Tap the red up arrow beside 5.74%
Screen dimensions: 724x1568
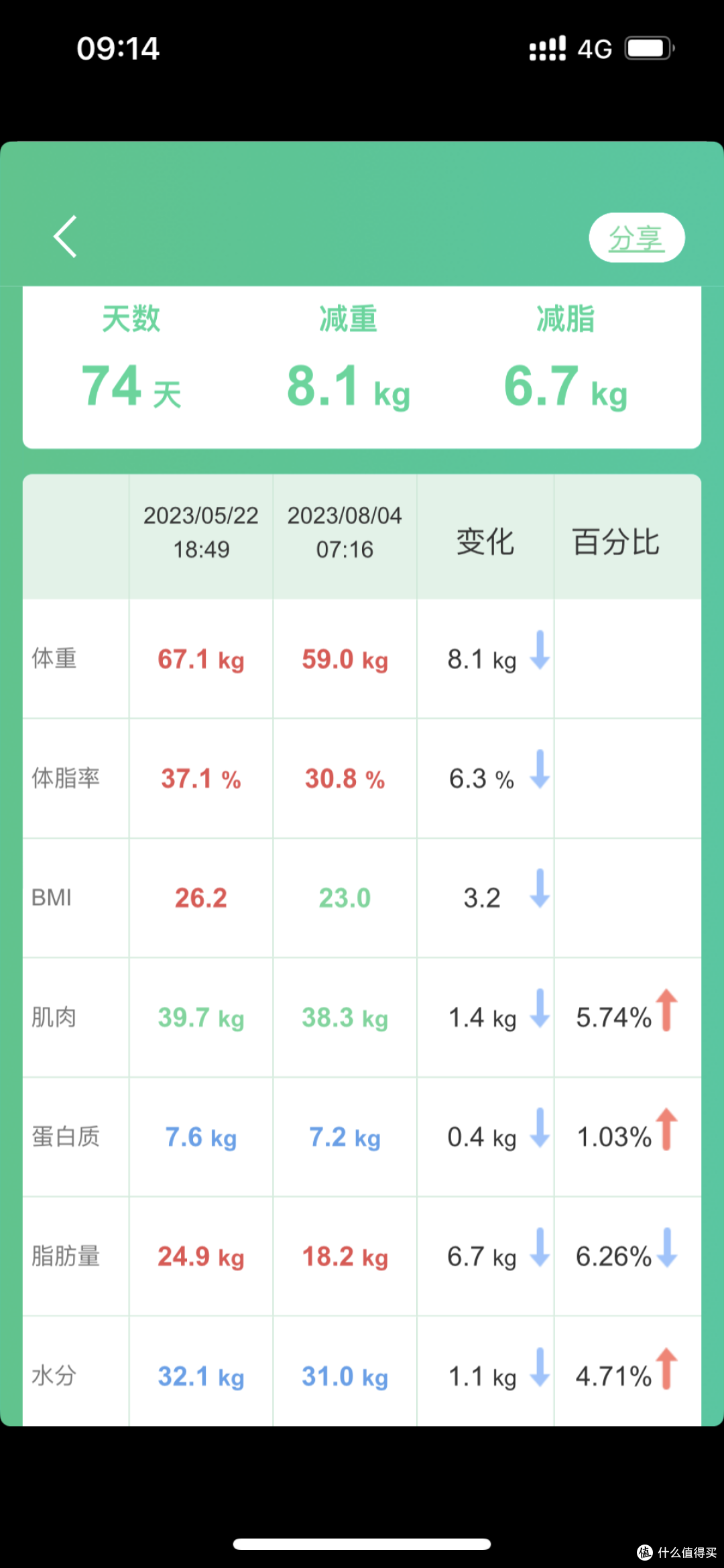coord(666,1010)
